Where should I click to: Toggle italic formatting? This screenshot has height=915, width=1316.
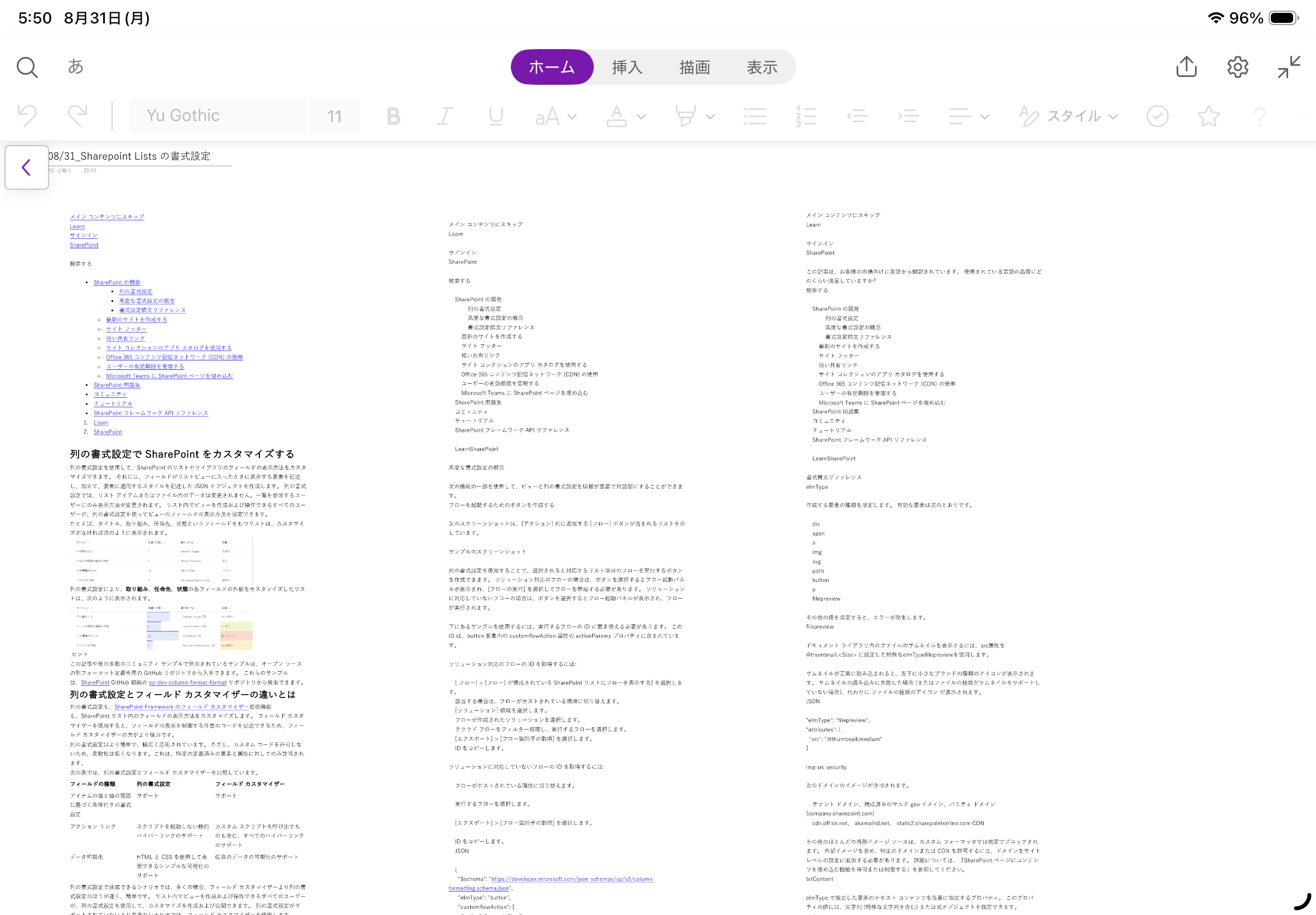[x=444, y=117]
